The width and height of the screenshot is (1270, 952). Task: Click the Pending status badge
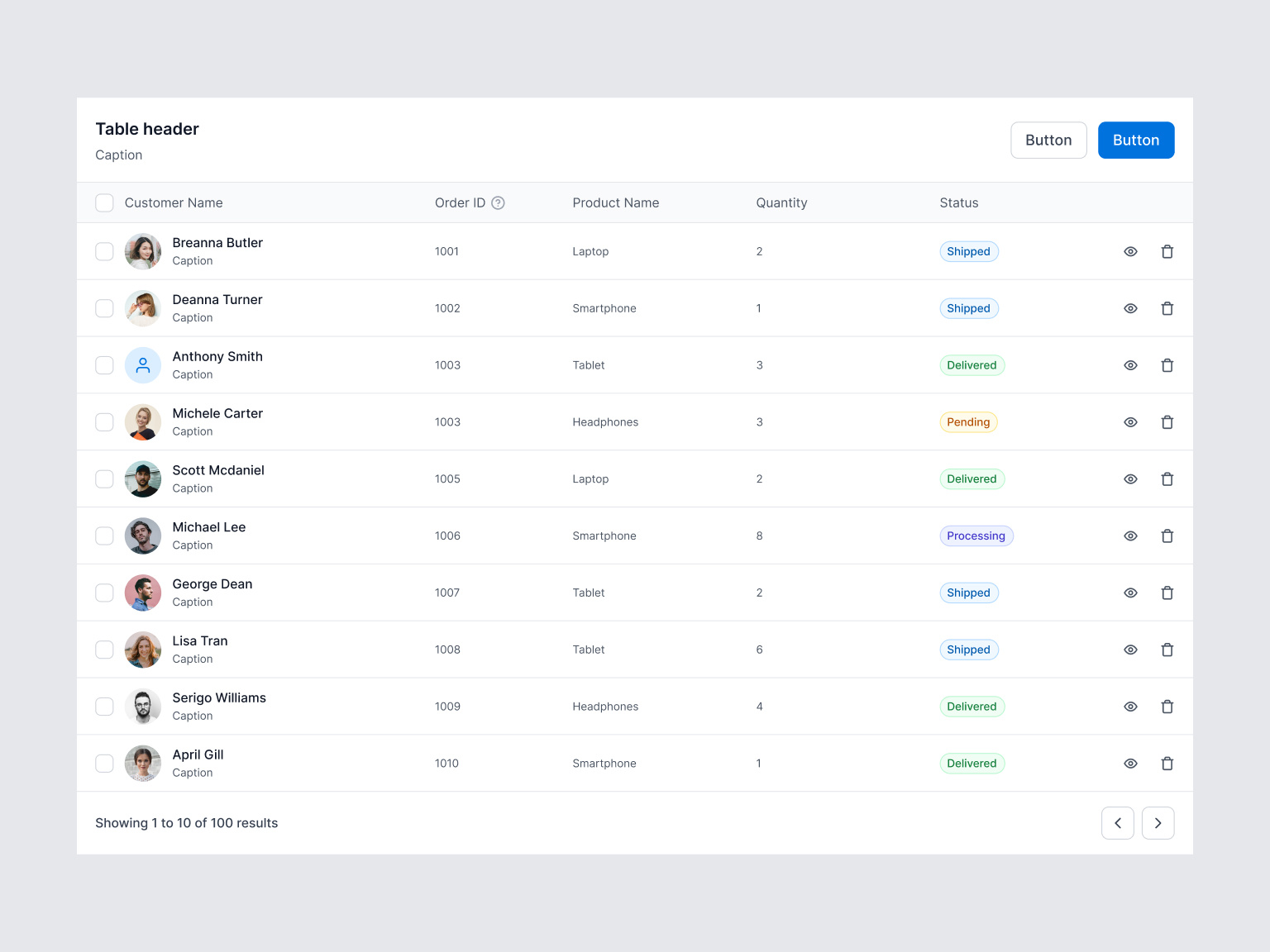(968, 421)
